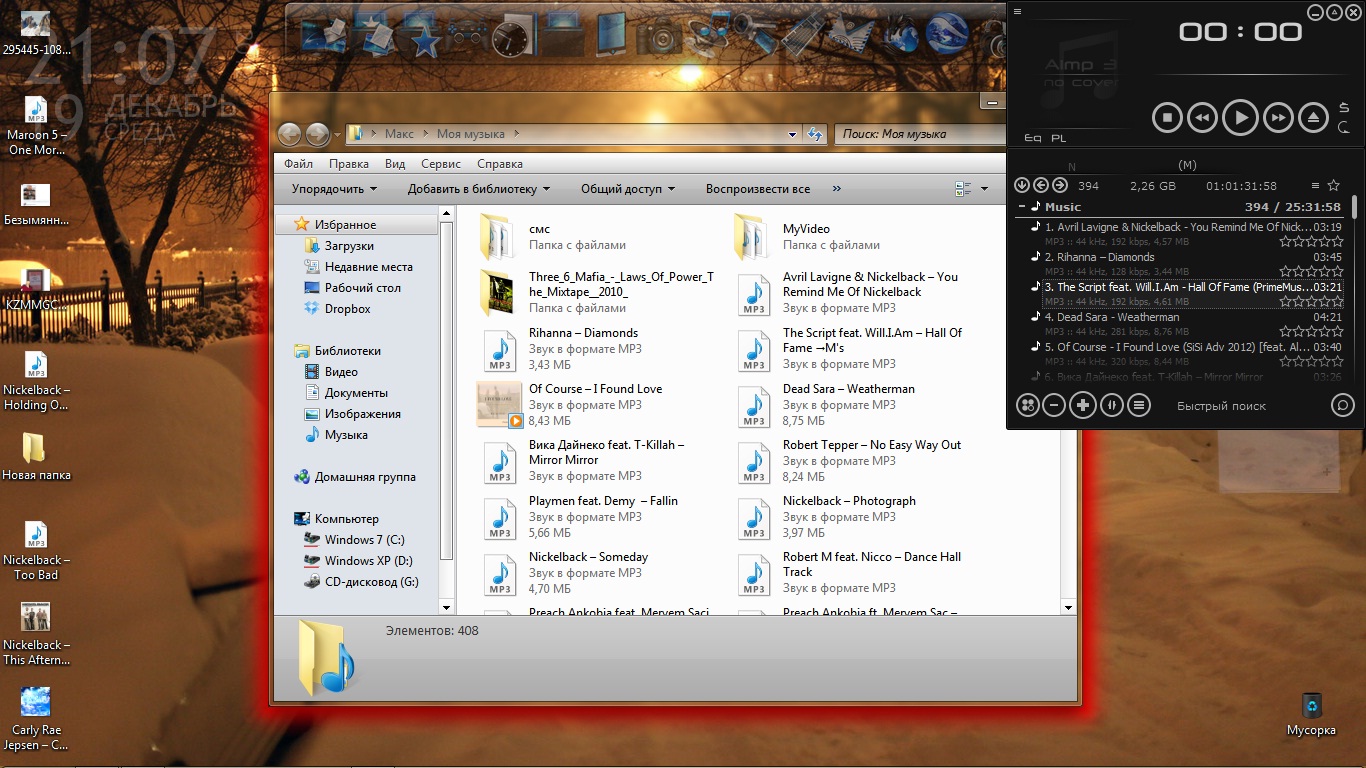
Task: Toggle the Eq equalizer button in AIMP
Action: tap(1032, 138)
